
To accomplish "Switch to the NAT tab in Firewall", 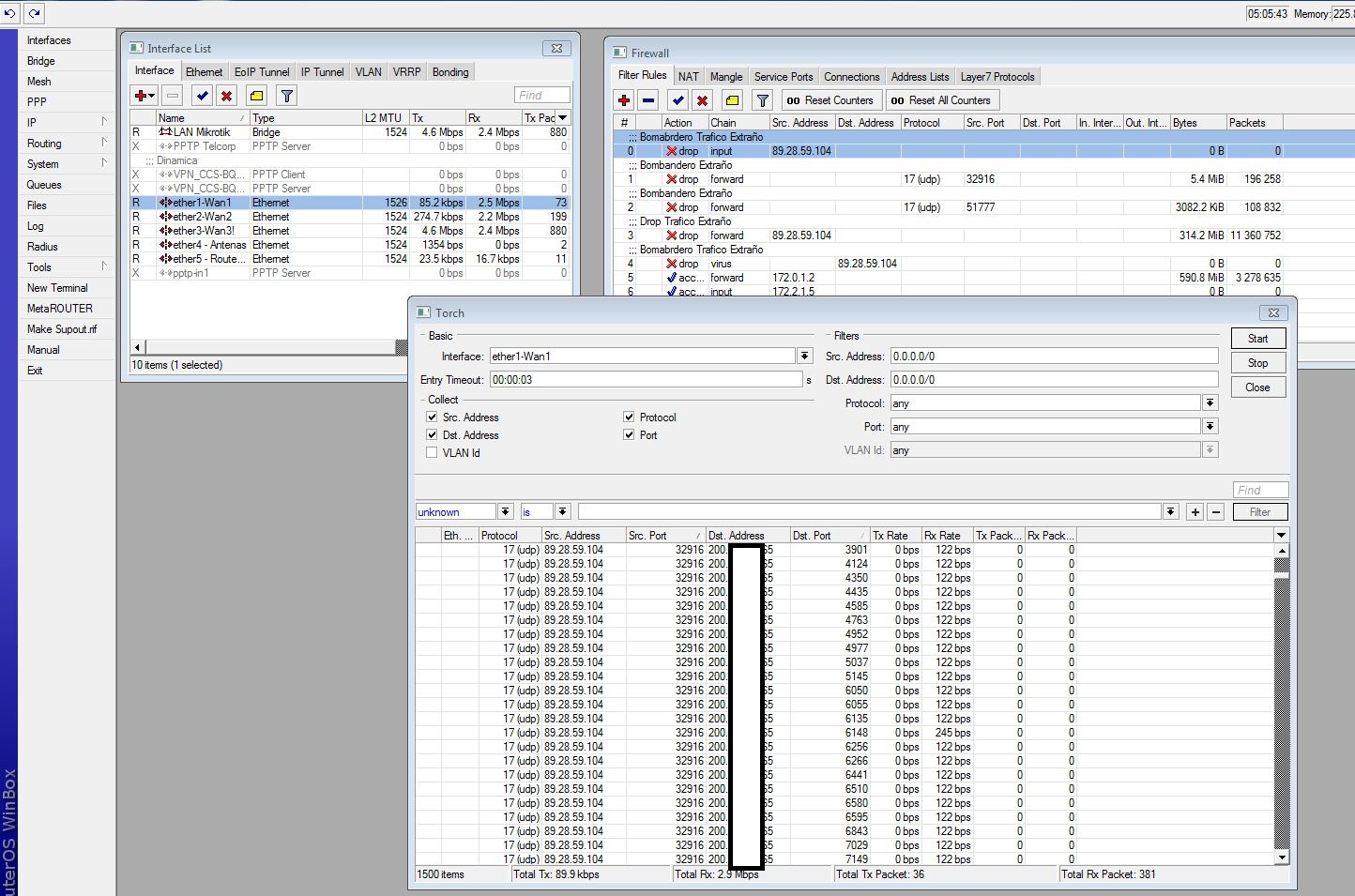I will tap(688, 77).
